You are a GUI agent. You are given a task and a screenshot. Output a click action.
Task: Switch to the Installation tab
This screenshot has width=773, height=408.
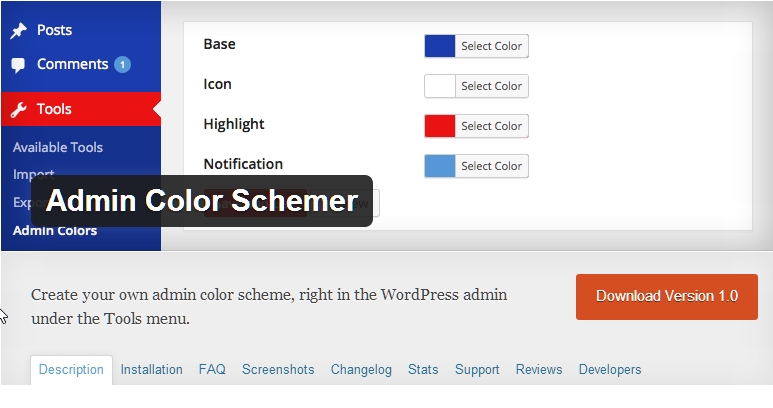pos(151,370)
